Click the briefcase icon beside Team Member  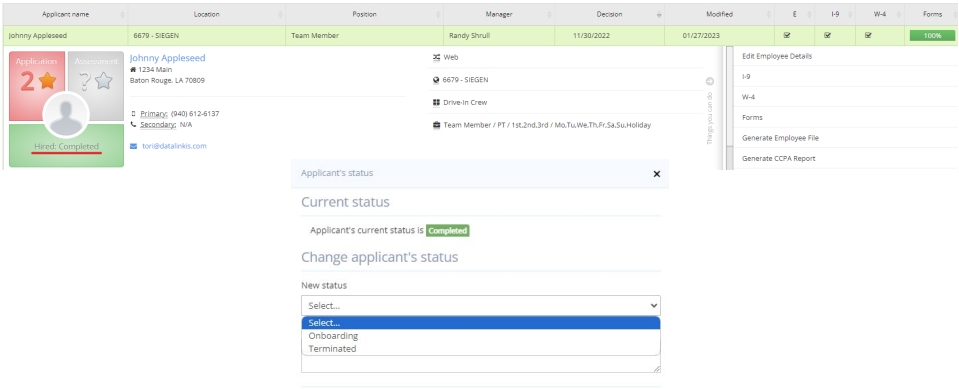(436, 125)
